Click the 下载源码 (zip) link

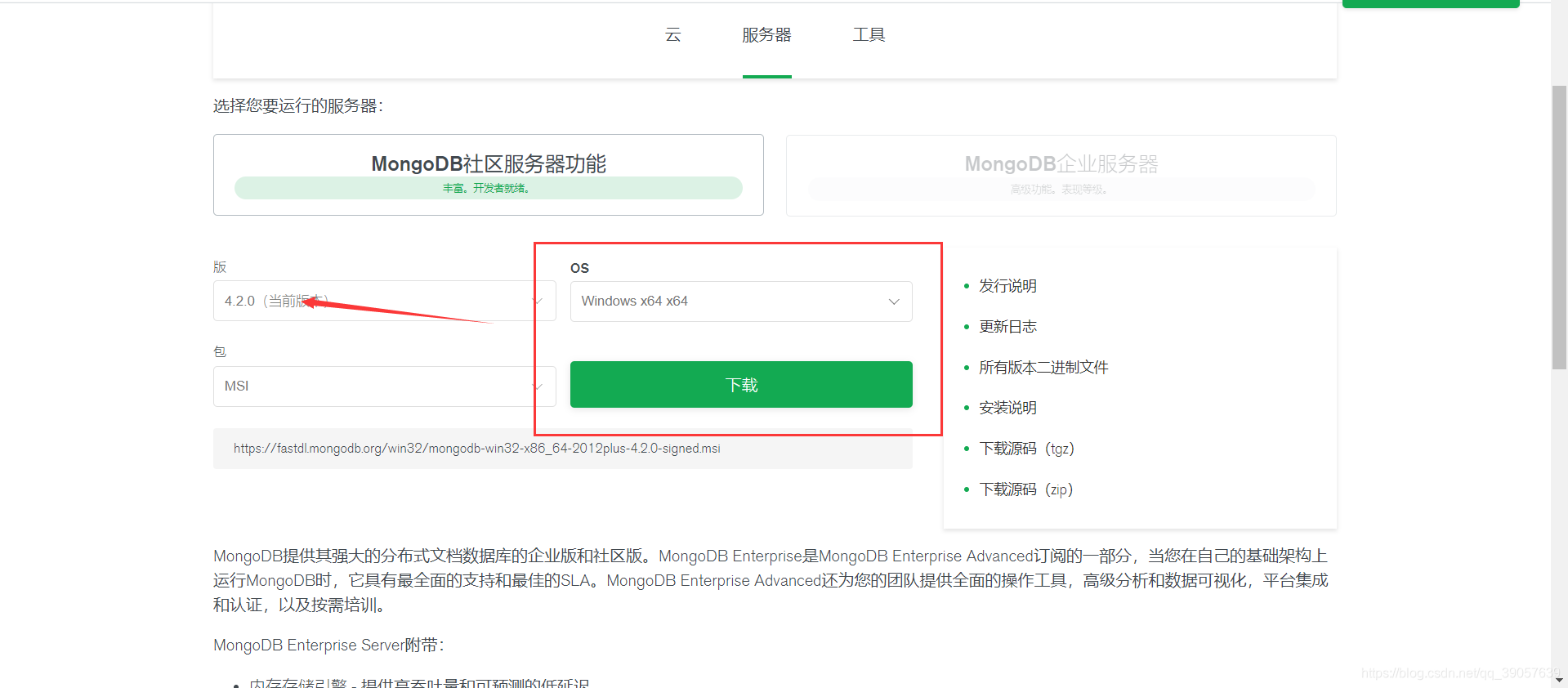coord(1025,489)
